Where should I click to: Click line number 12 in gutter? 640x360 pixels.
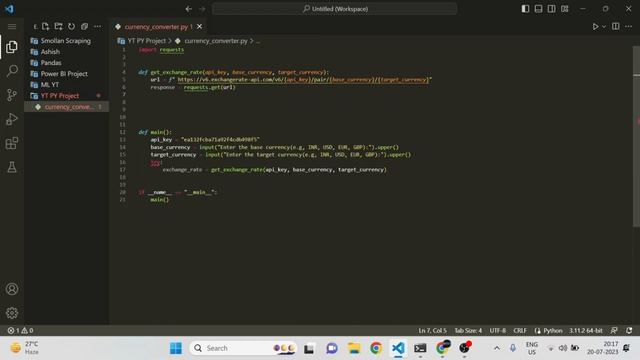(122, 132)
